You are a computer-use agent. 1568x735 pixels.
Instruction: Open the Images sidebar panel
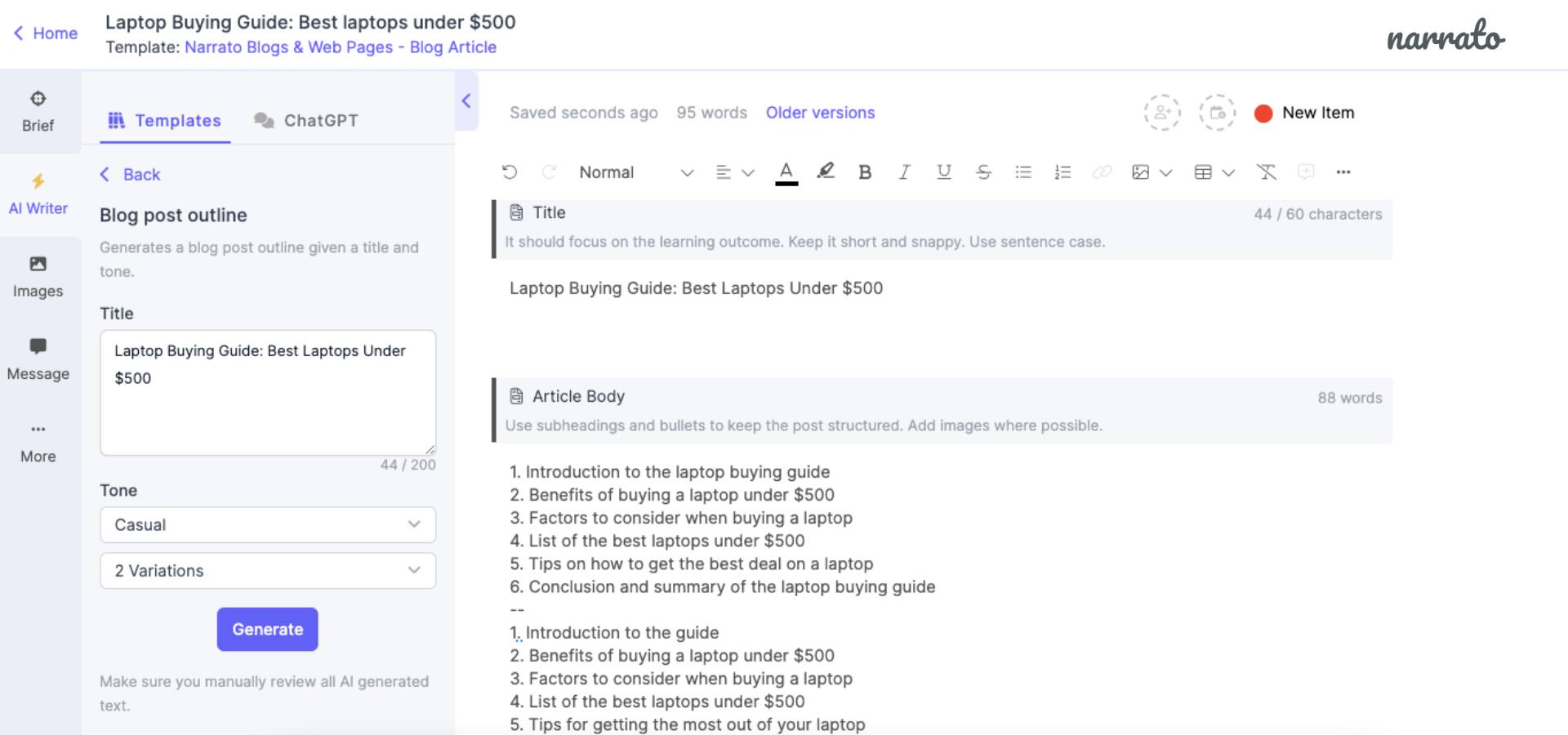(38, 277)
